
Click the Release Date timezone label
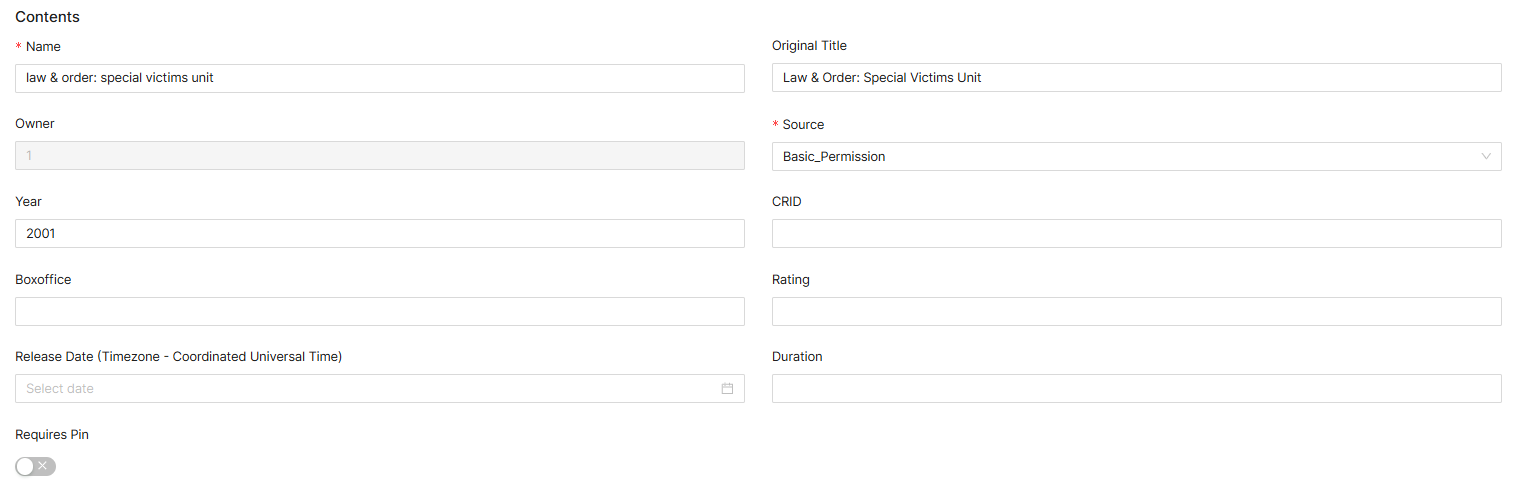(x=178, y=357)
